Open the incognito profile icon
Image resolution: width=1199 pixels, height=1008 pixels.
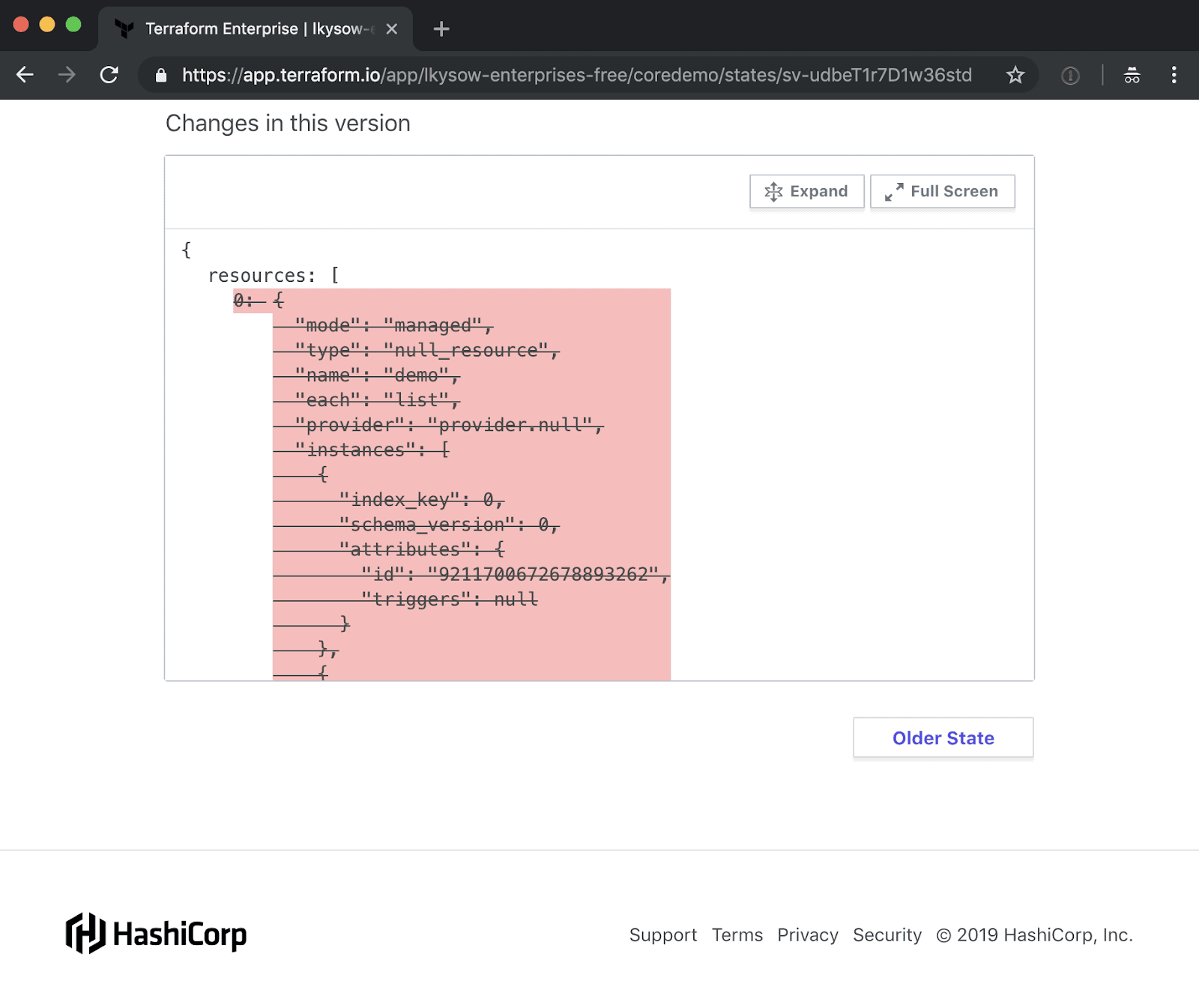coord(1132,75)
